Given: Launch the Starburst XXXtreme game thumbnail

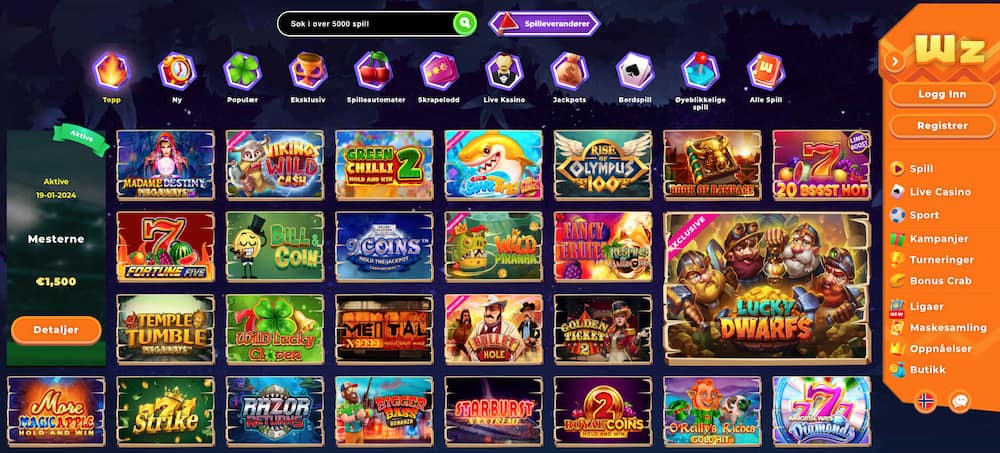Looking at the screenshot, I should tap(494, 411).
